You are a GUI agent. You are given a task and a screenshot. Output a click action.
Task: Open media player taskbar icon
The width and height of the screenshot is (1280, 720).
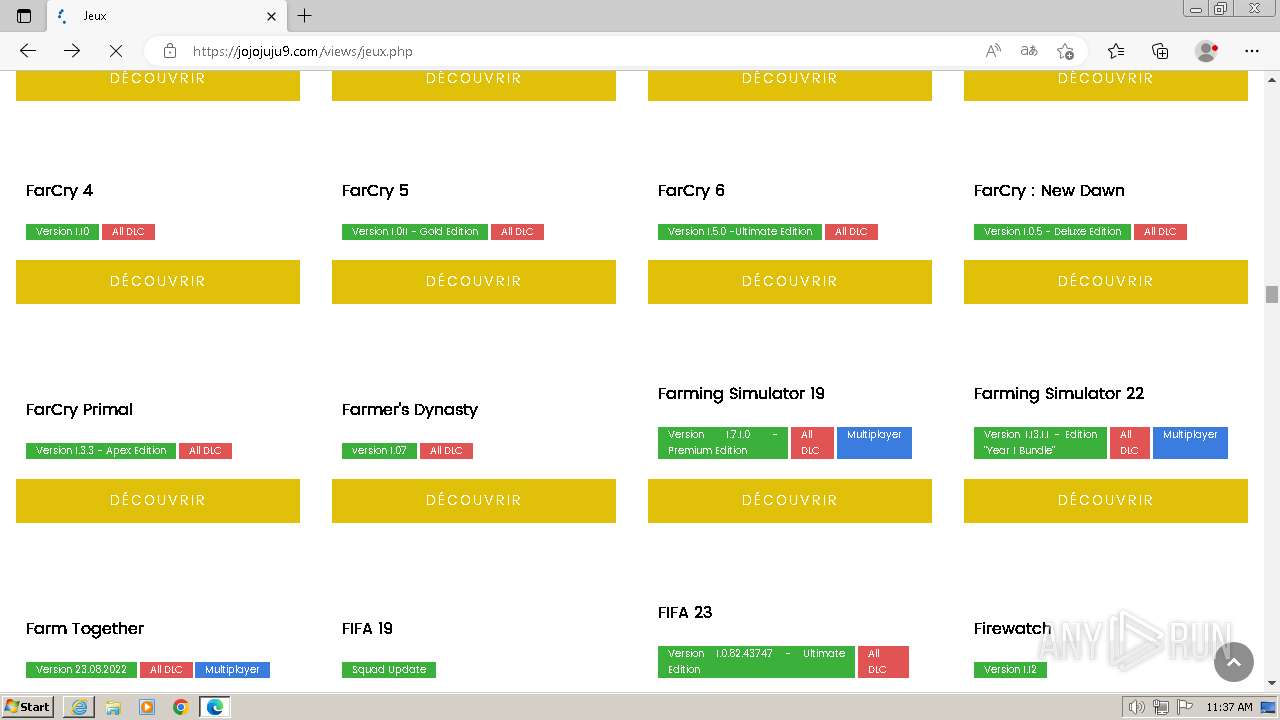click(x=147, y=707)
